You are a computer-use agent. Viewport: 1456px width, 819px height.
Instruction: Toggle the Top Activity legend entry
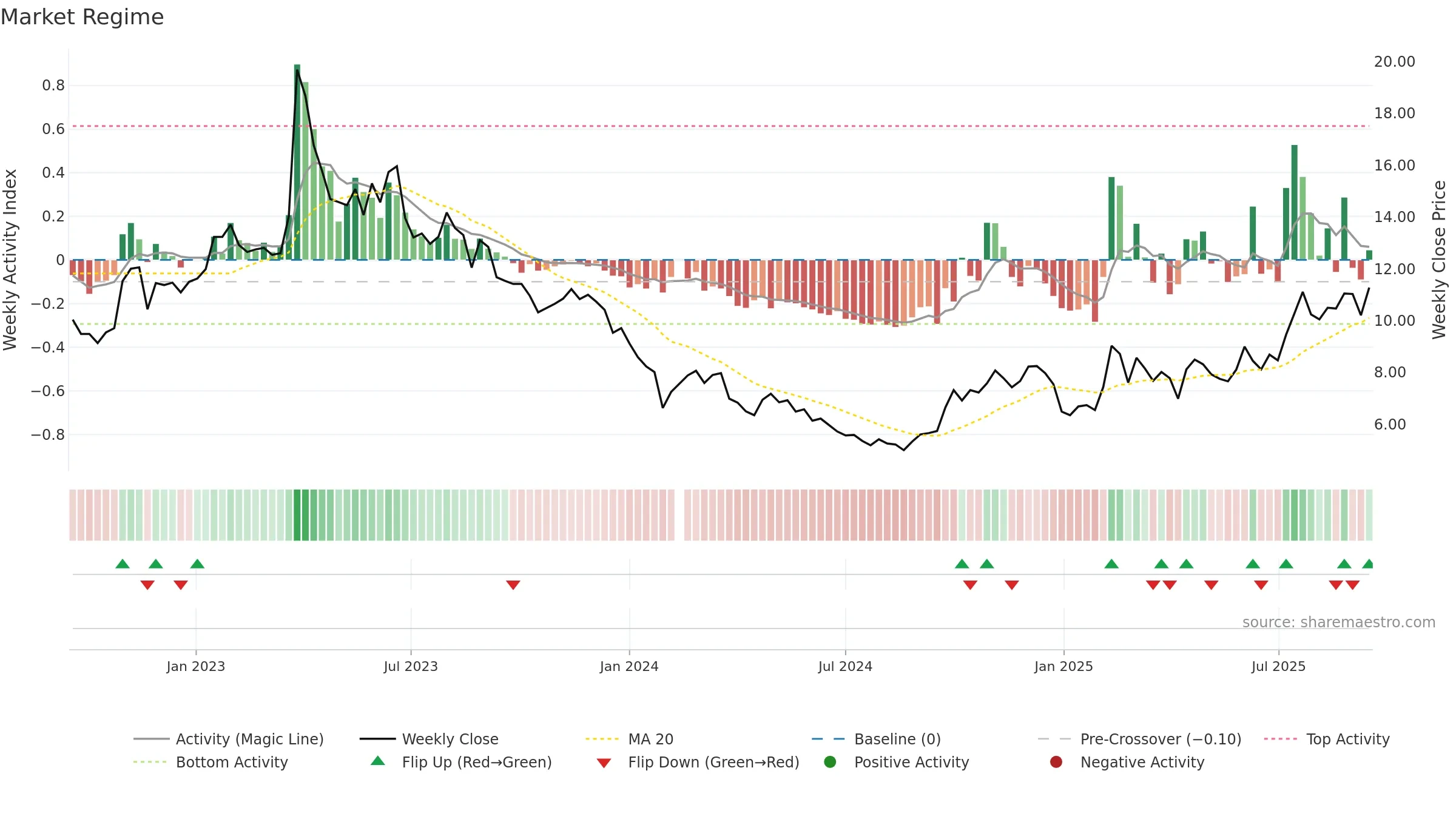click(1327, 739)
